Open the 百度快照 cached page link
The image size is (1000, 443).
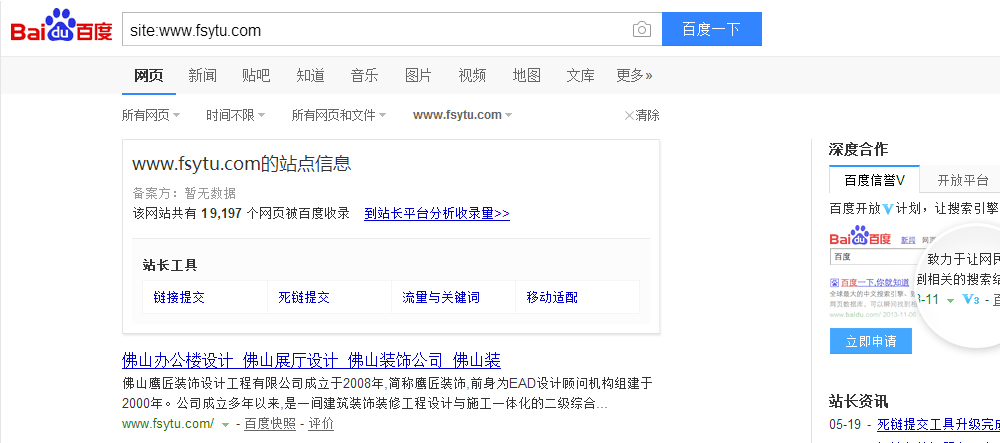click(x=270, y=425)
